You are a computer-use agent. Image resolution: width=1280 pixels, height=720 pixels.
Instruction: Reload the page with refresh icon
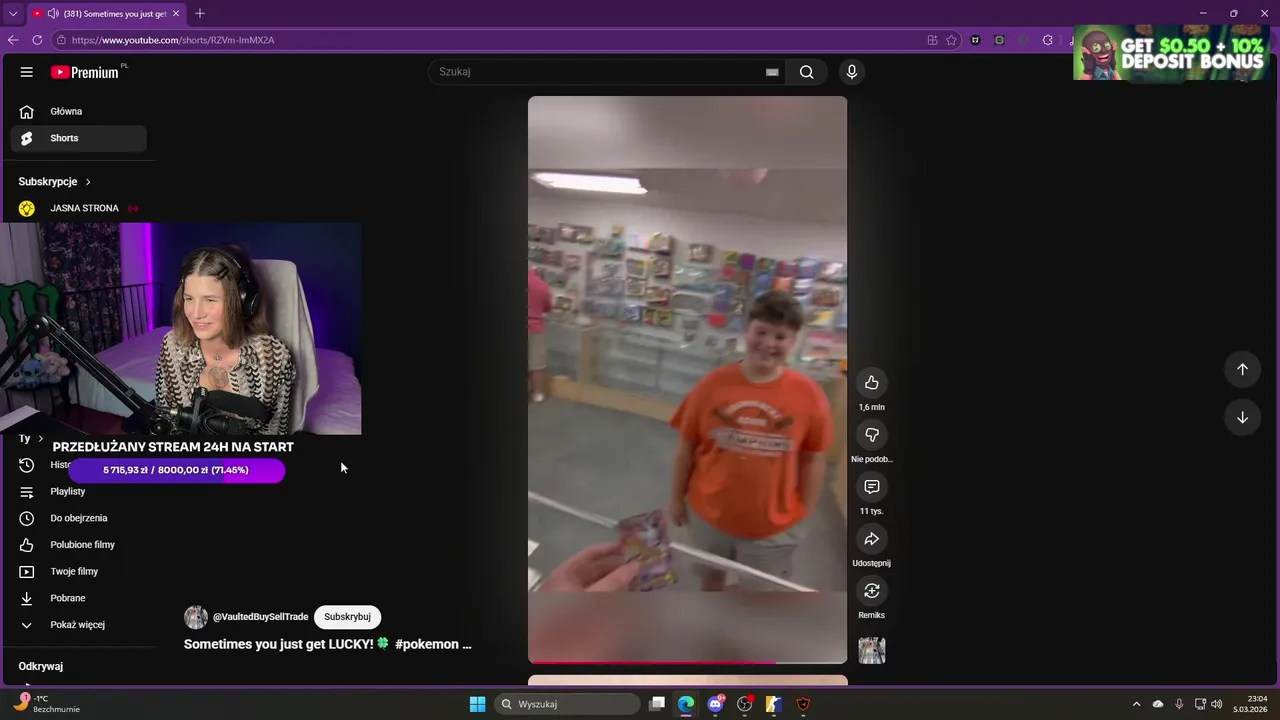tap(37, 40)
